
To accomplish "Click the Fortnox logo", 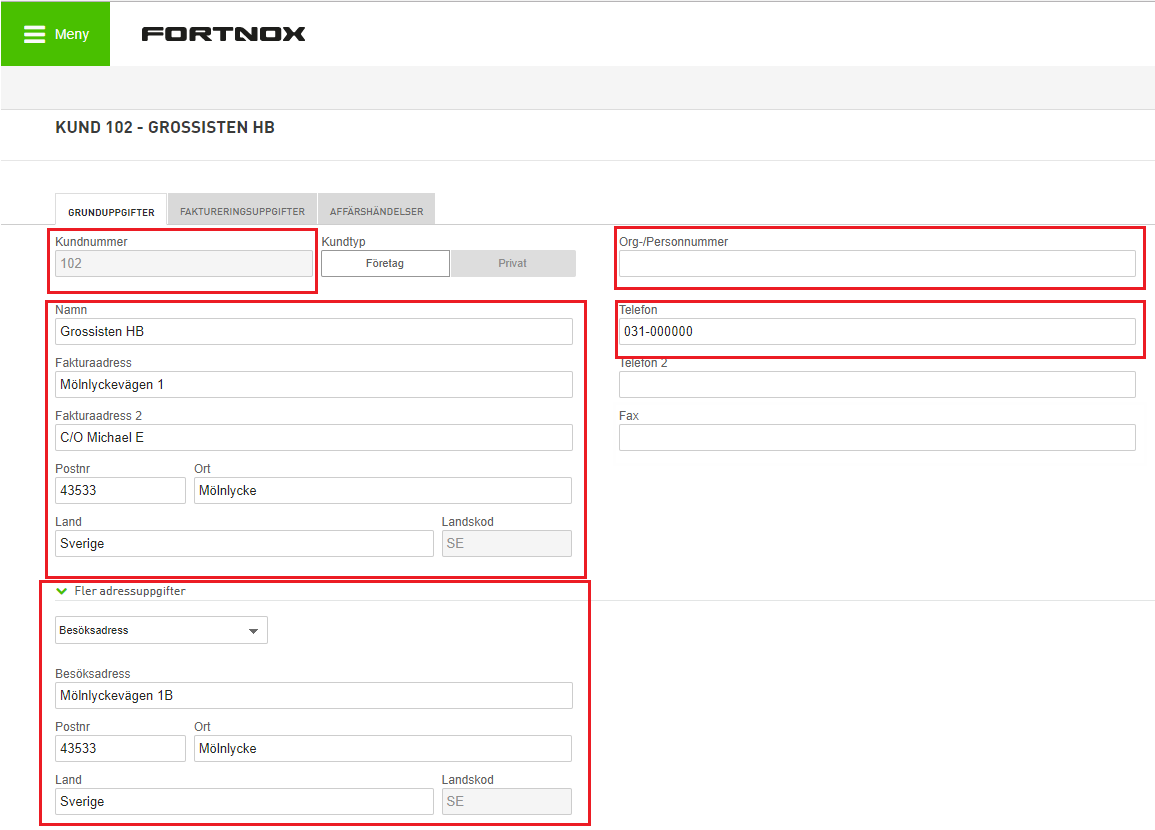I will coord(223,34).
